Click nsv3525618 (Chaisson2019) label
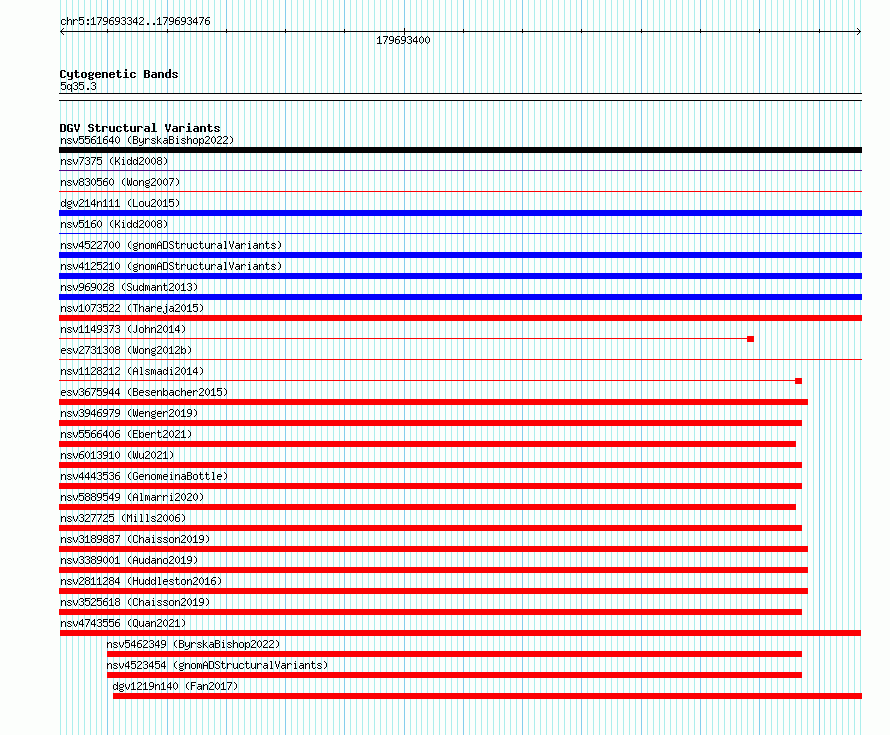Viewport: 890px width, 735px height. (x=135, y=602)
